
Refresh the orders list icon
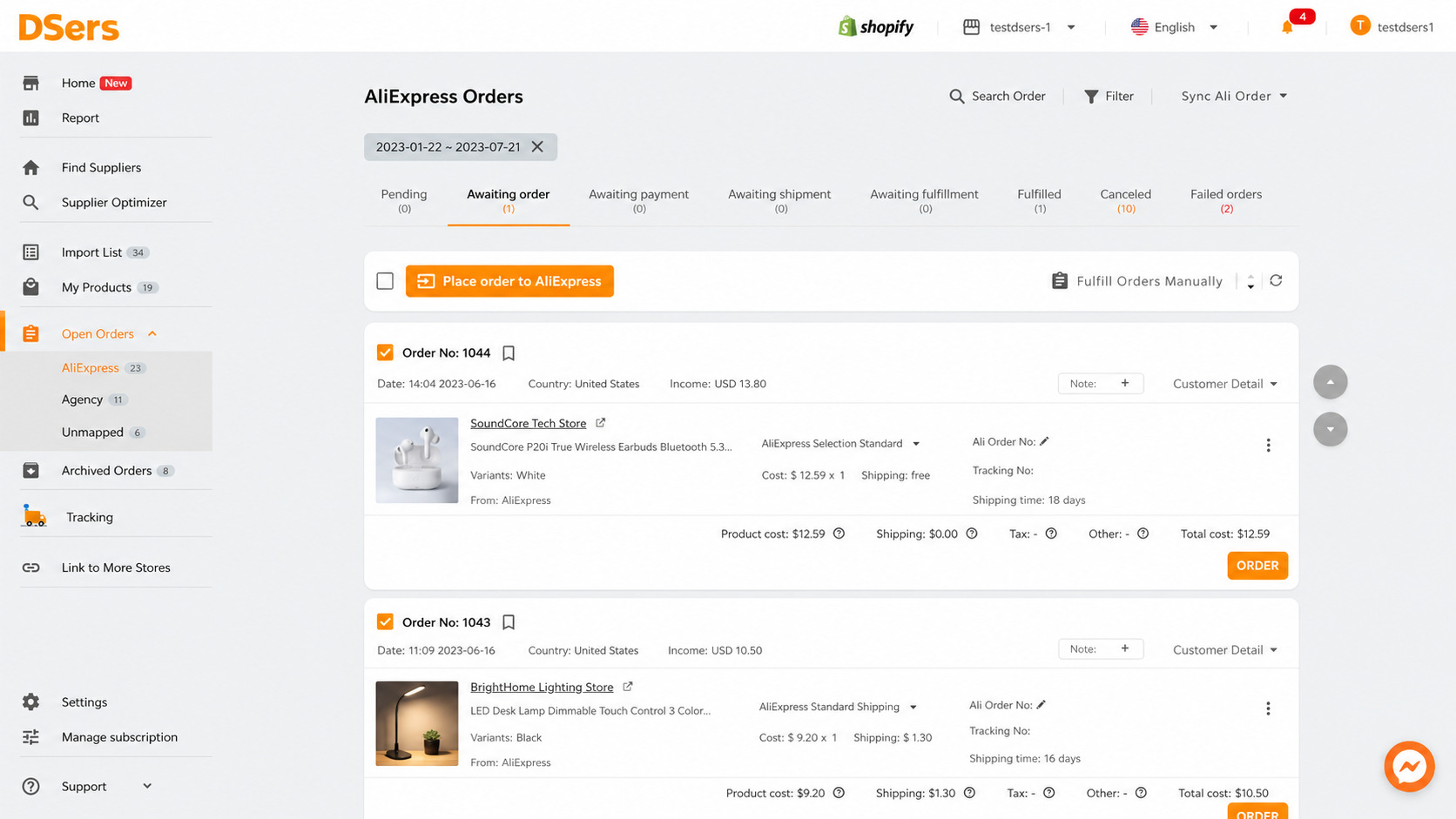point(1276,280)
